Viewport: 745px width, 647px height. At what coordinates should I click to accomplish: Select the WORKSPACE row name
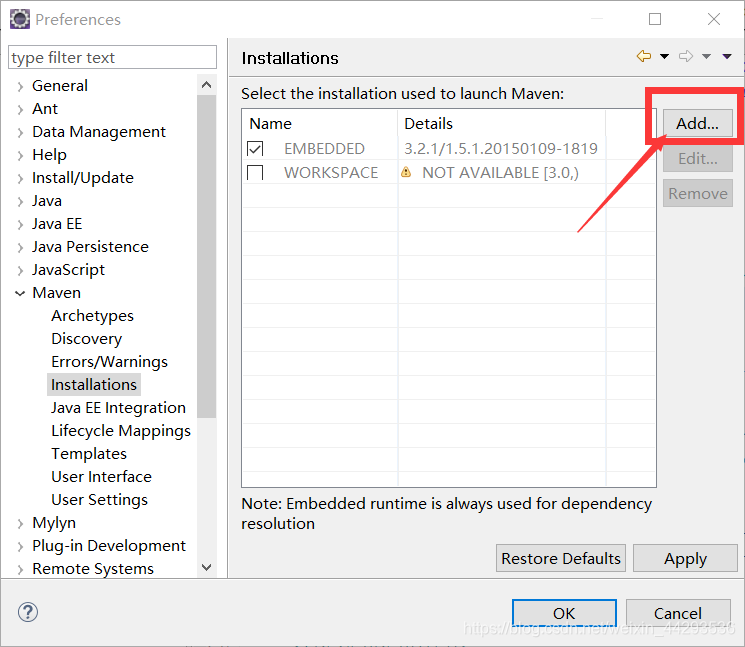[331, 172]
